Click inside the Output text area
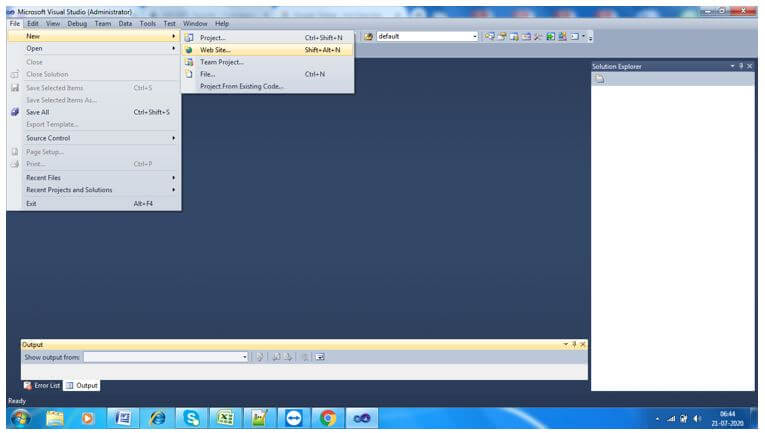 click(304, 372)
